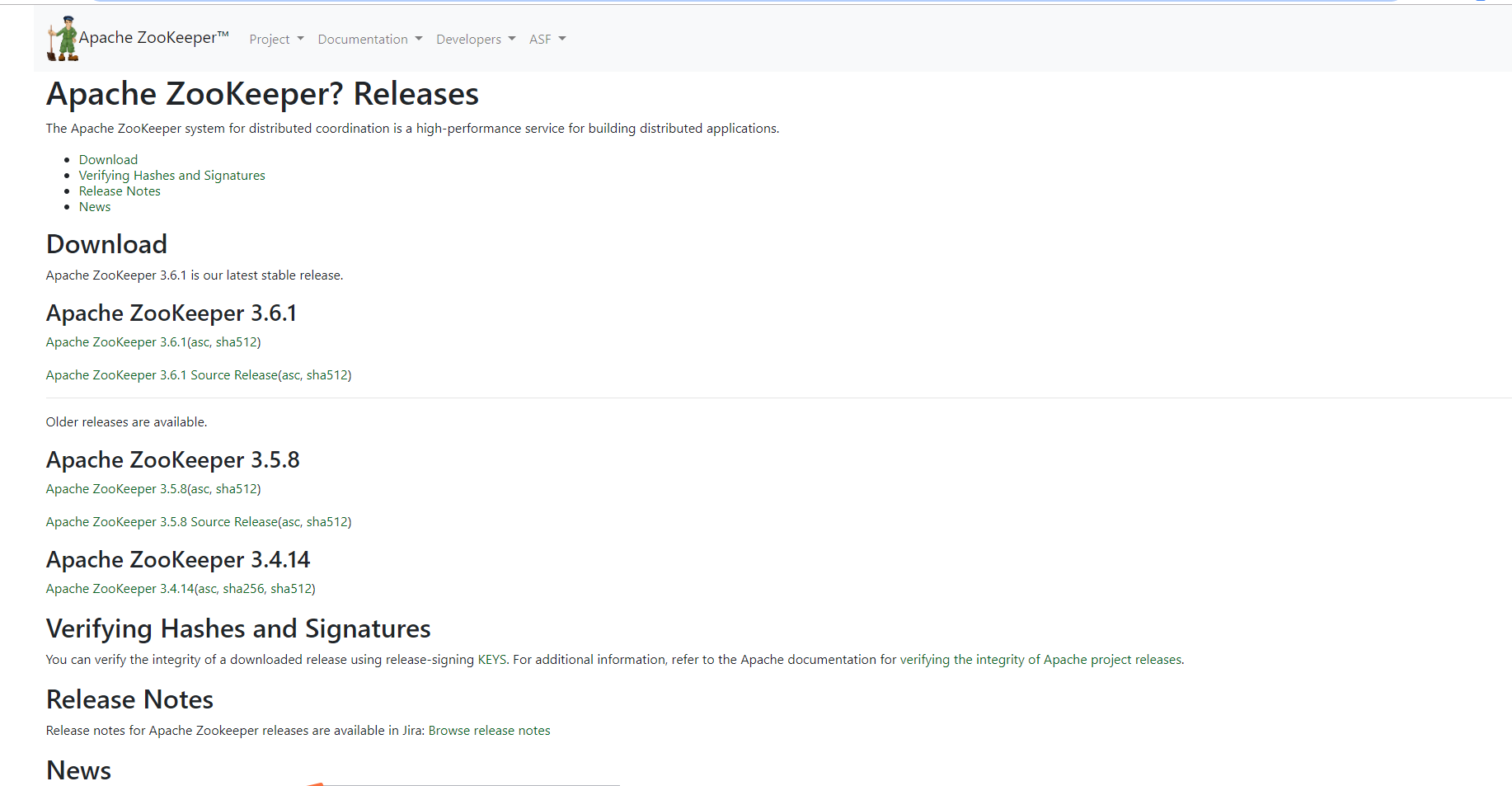Open asc signature for ZooKeeper 3.5.8 binary

tap(200, 489)
